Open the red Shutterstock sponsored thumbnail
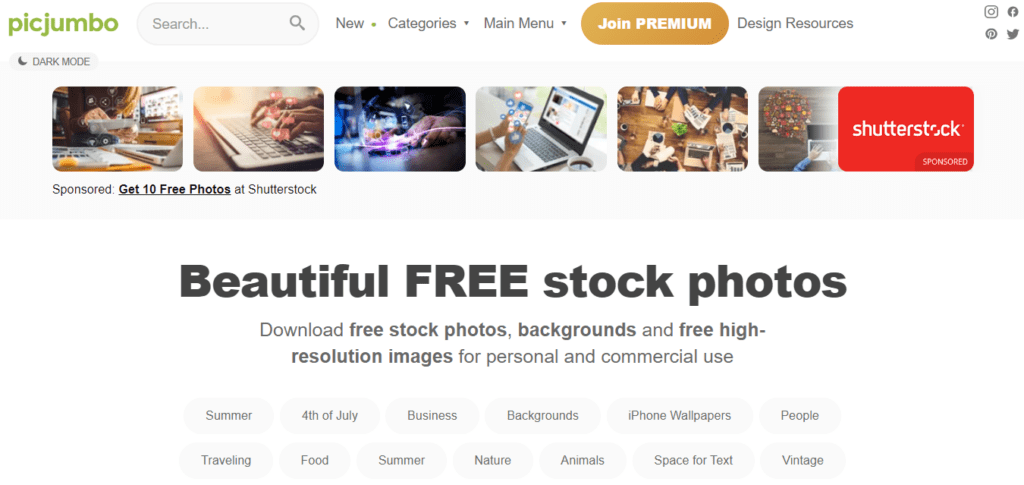This screenshot has height=485, width=1024. pos(906,129)
